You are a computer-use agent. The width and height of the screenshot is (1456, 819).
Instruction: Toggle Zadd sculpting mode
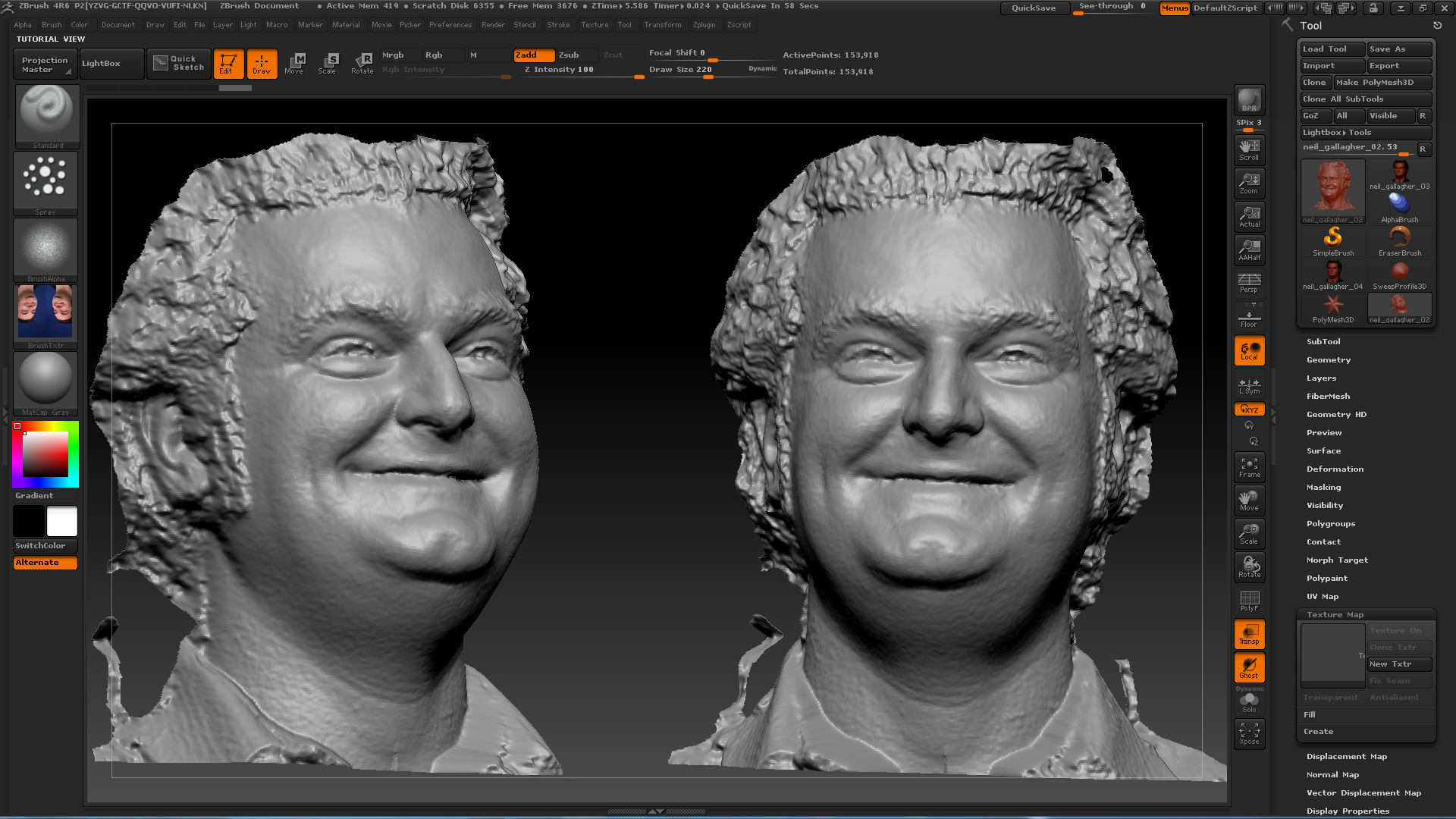(533, 55)
